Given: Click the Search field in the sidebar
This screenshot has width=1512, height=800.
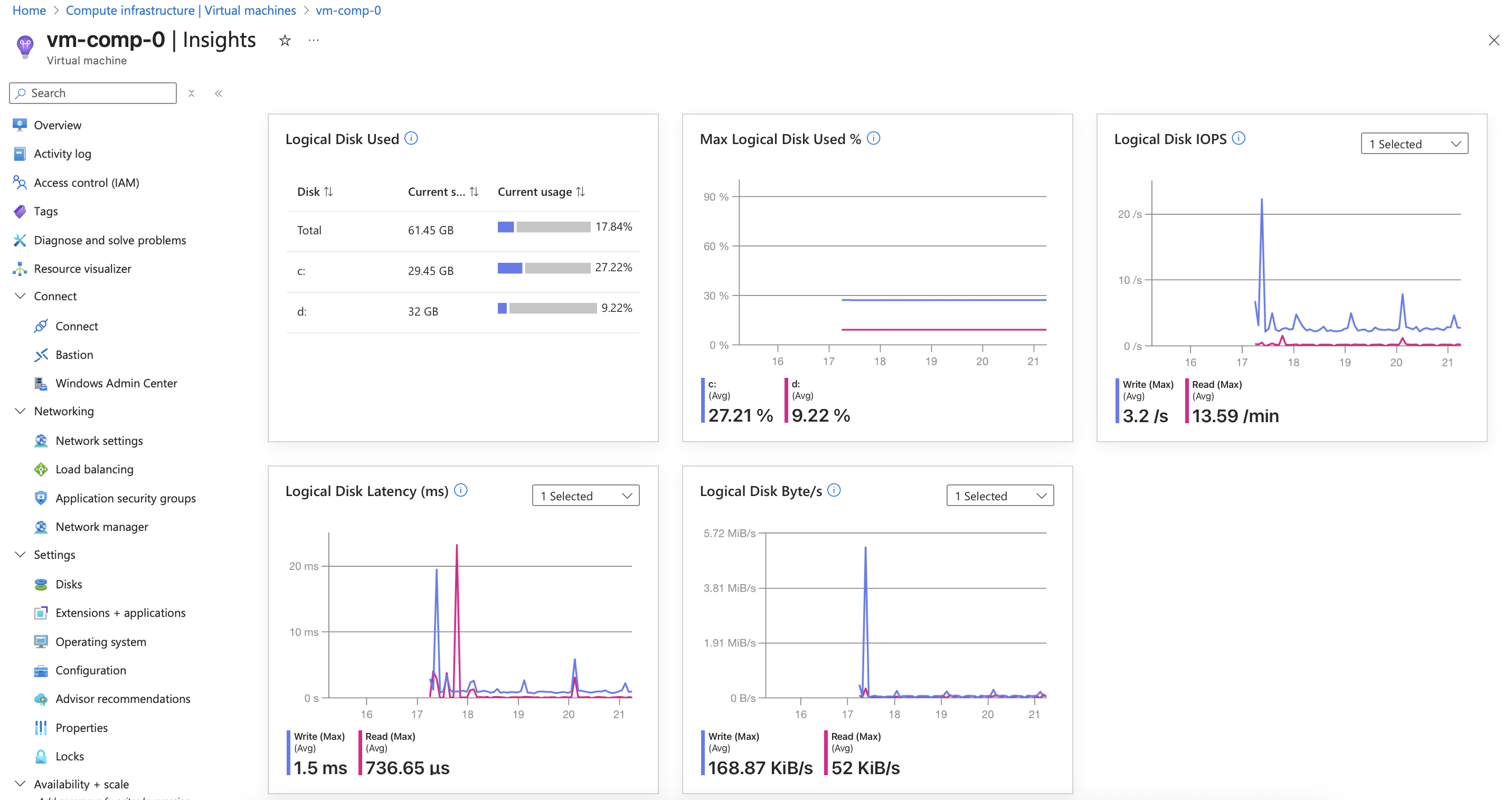Looking at the screenshot, I should [92, 93].
